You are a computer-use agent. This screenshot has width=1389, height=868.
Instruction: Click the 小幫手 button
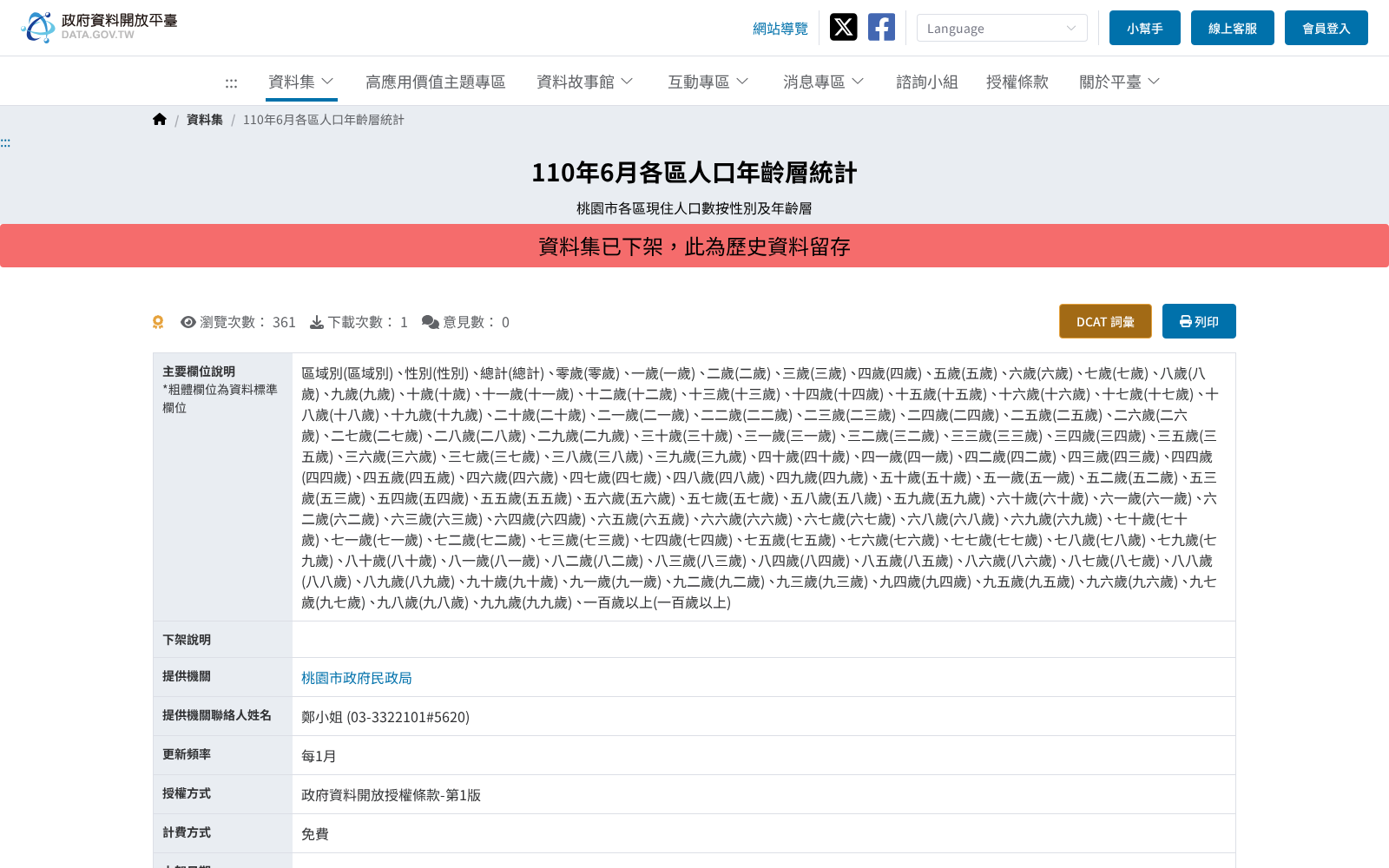coord(1145,28)
